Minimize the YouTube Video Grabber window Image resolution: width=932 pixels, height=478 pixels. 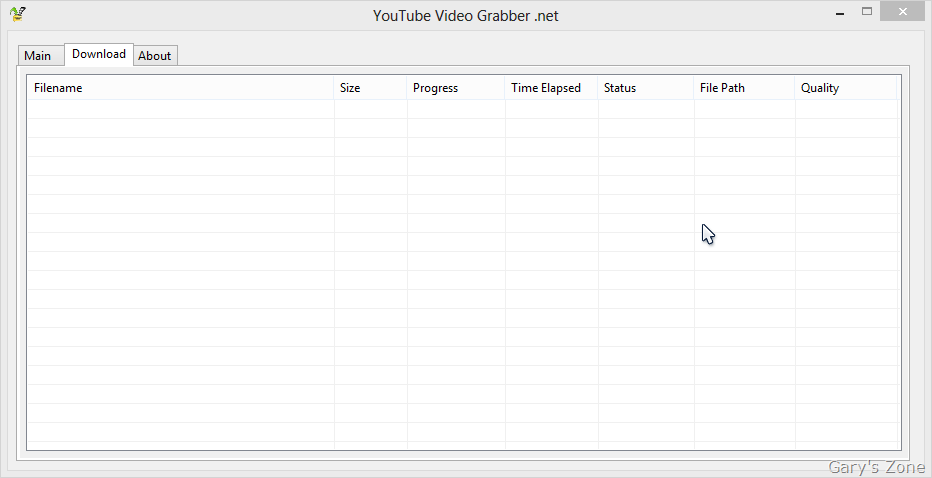(840, 12)
